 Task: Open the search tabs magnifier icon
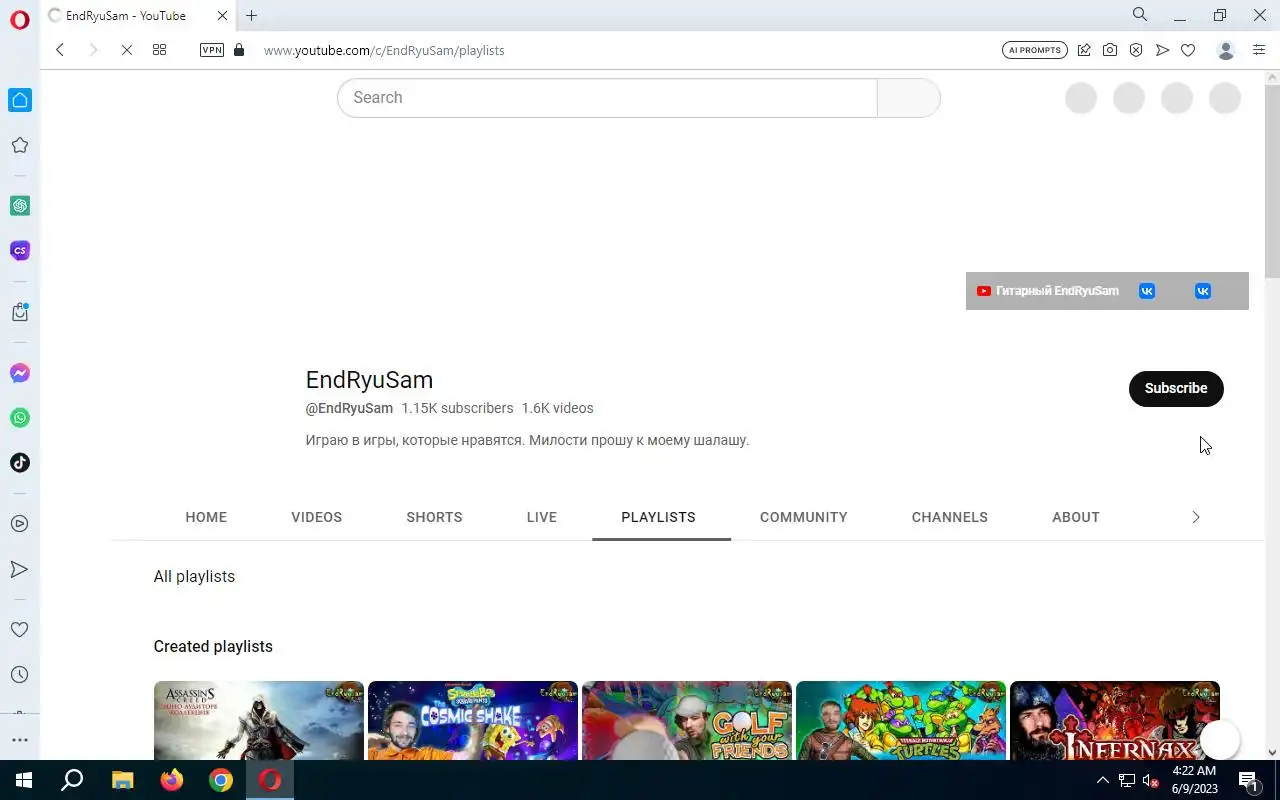tap(1140, 15)
